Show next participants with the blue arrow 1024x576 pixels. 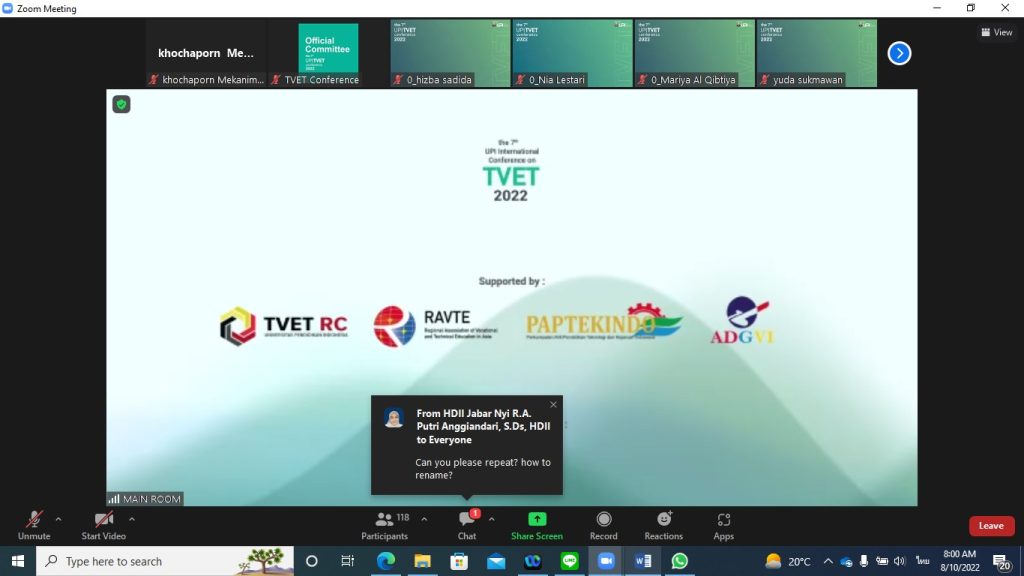tap(899, 54)
